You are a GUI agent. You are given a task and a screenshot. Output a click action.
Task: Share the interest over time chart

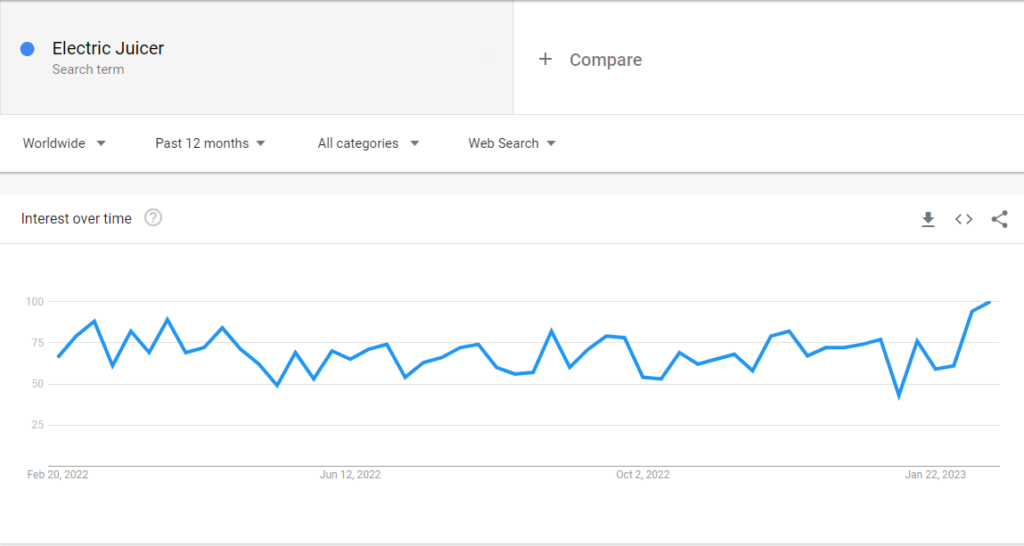pos(999,219)
